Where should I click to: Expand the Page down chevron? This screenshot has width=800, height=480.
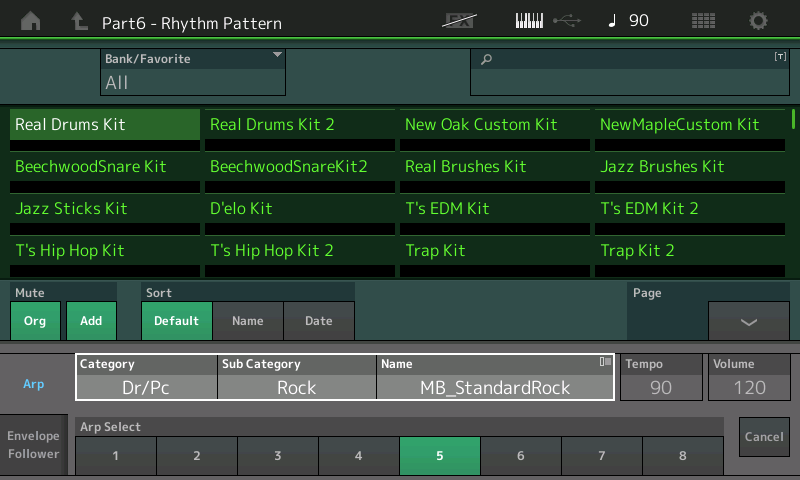[x=748, y=321]
